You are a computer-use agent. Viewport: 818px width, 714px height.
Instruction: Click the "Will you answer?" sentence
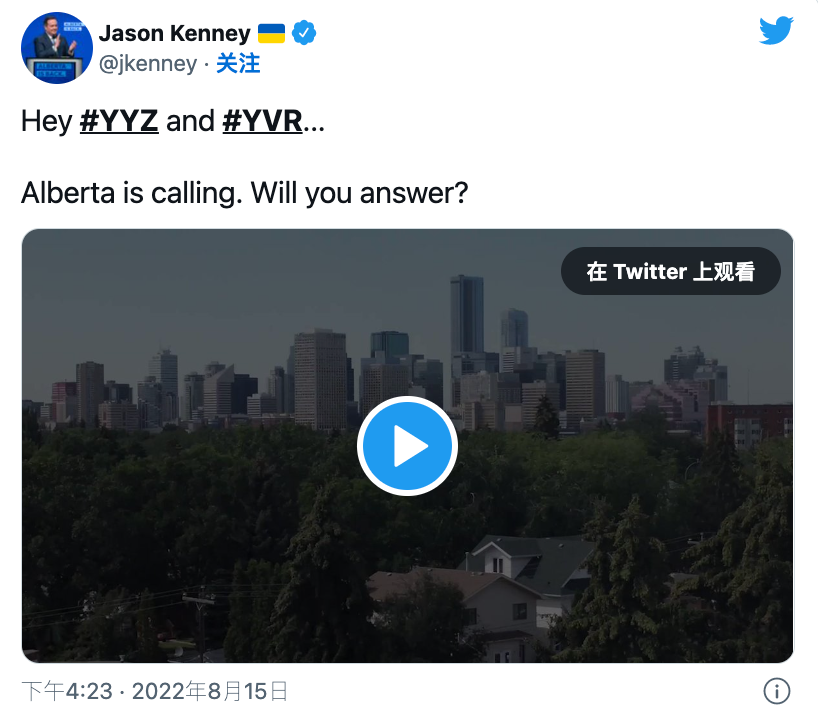pyautogui.click(x=359, y=193)
